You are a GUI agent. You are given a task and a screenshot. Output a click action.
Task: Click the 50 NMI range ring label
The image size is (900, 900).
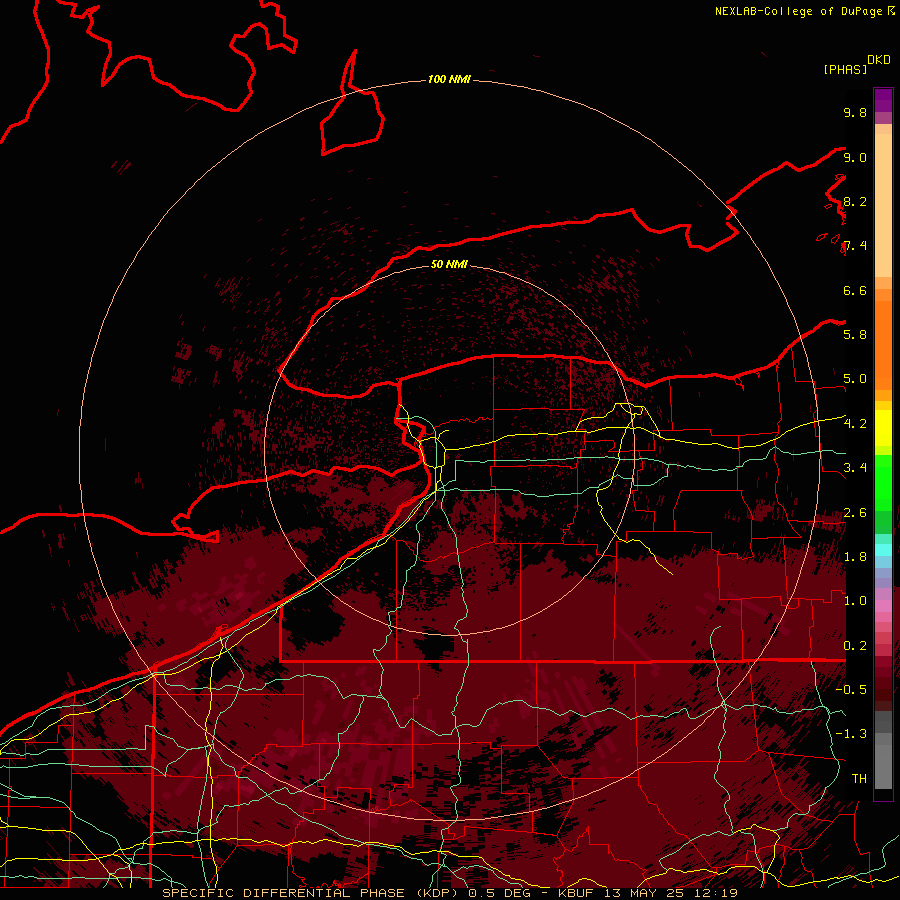[449, 264]
